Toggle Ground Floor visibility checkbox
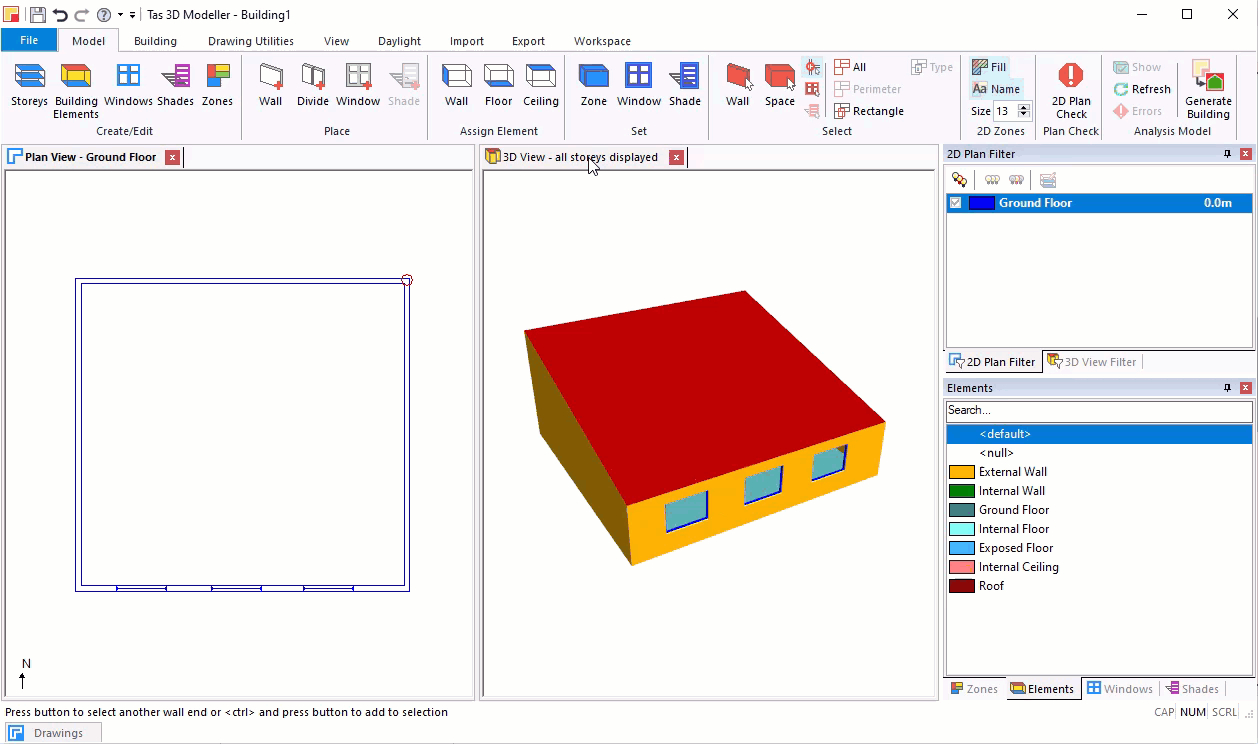 [x=955, y=203]
